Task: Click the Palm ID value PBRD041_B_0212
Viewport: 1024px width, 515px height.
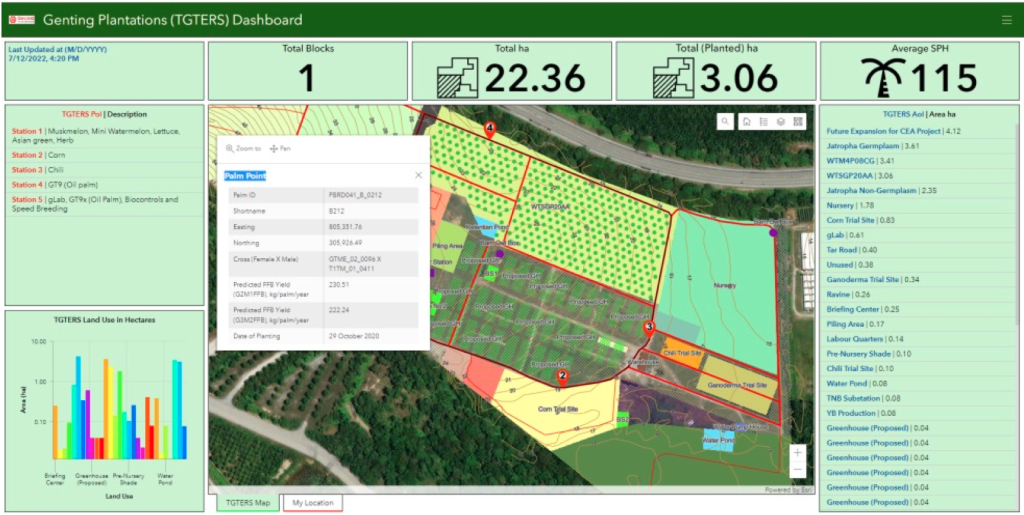Action: [357, 195]
